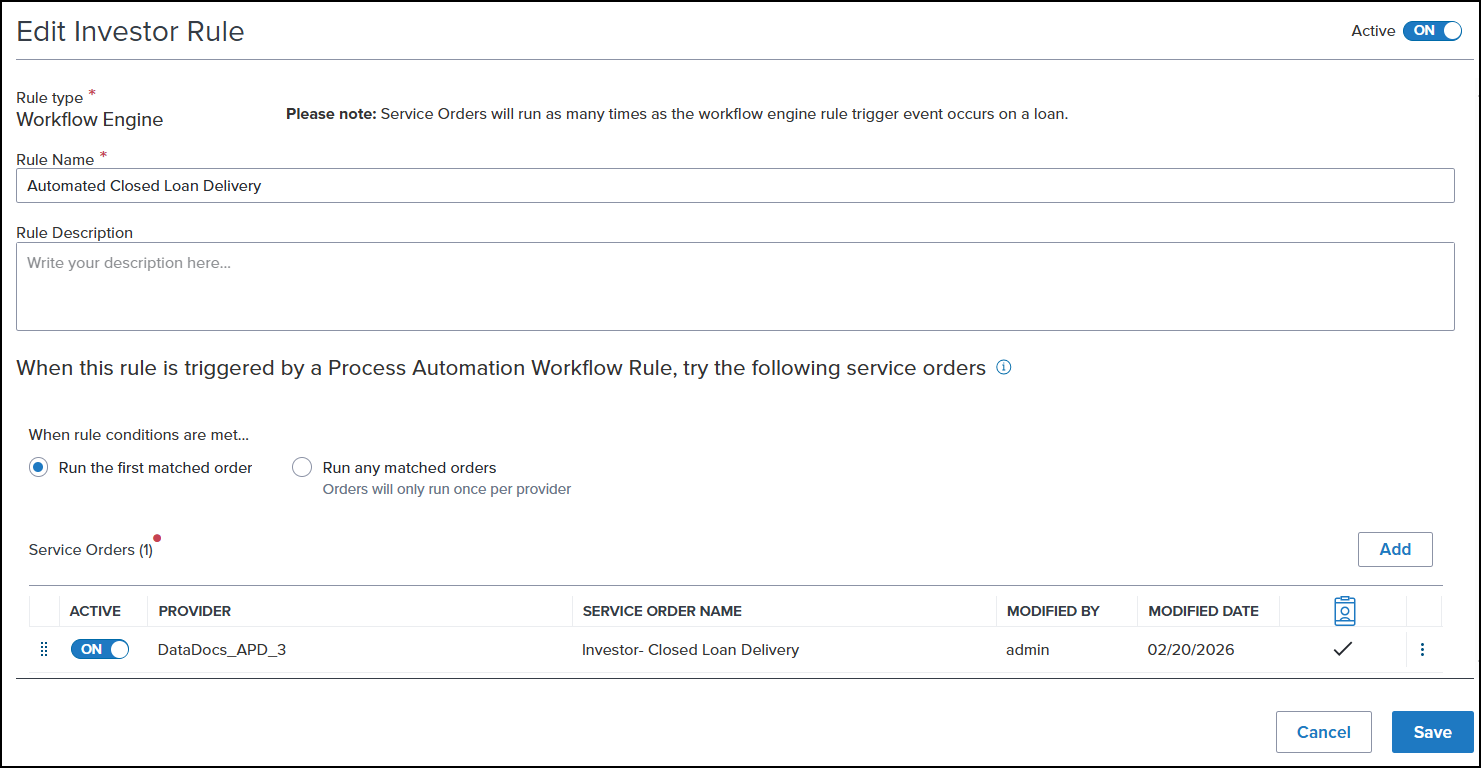Click into the Rule Name field
The image size is (1481, 768).
coord(735,186)
